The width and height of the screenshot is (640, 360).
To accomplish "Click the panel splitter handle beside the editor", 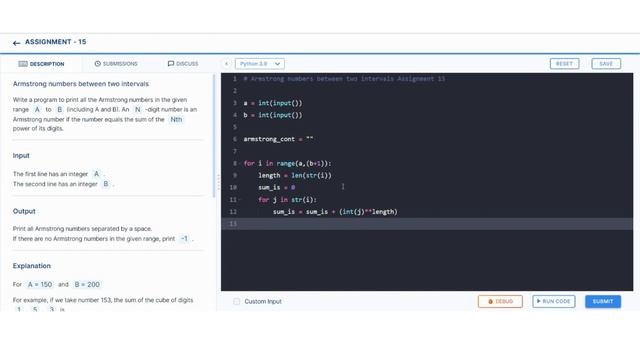I will (x=218, y=182).
